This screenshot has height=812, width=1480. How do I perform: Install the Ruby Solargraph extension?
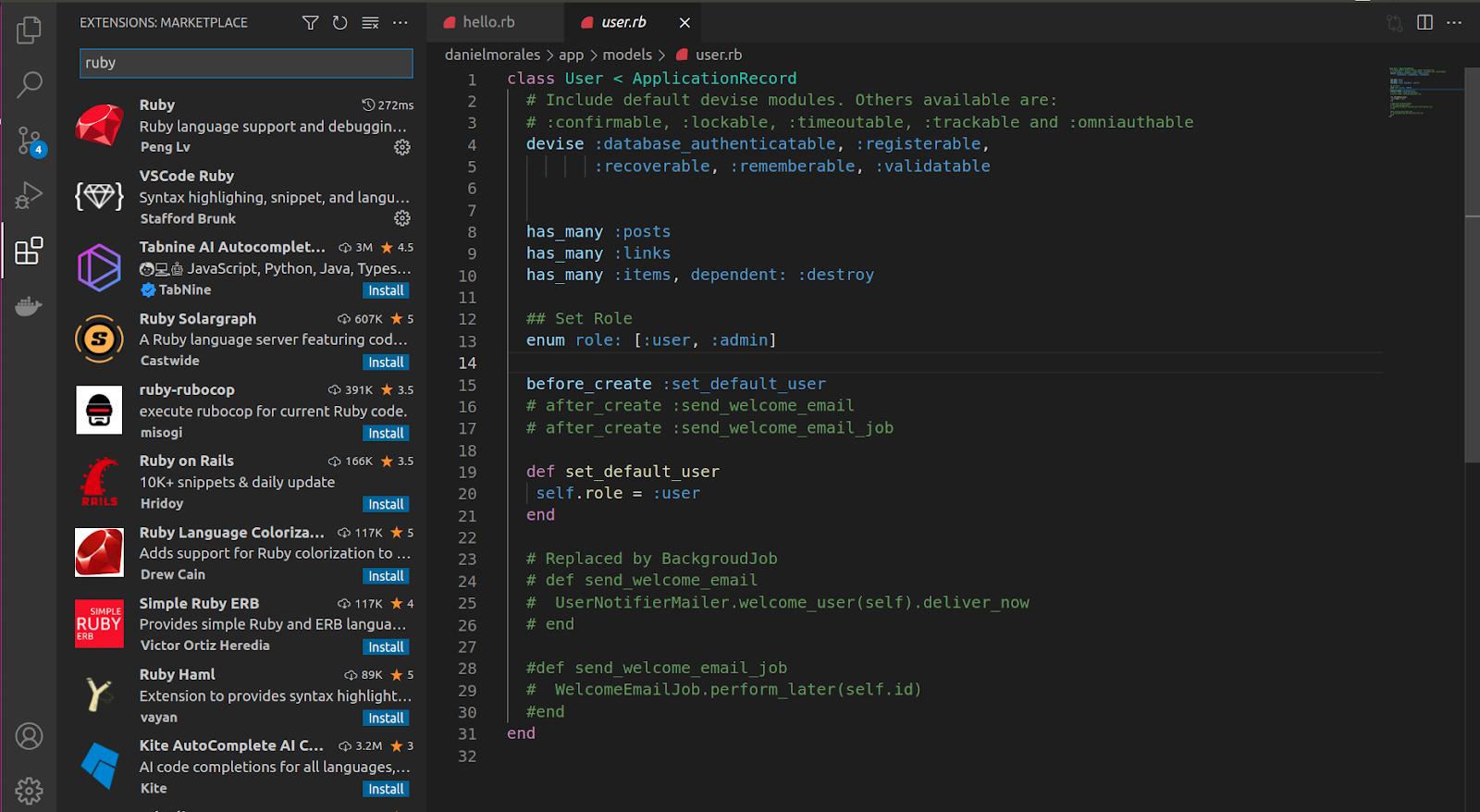tap(386, 363)
